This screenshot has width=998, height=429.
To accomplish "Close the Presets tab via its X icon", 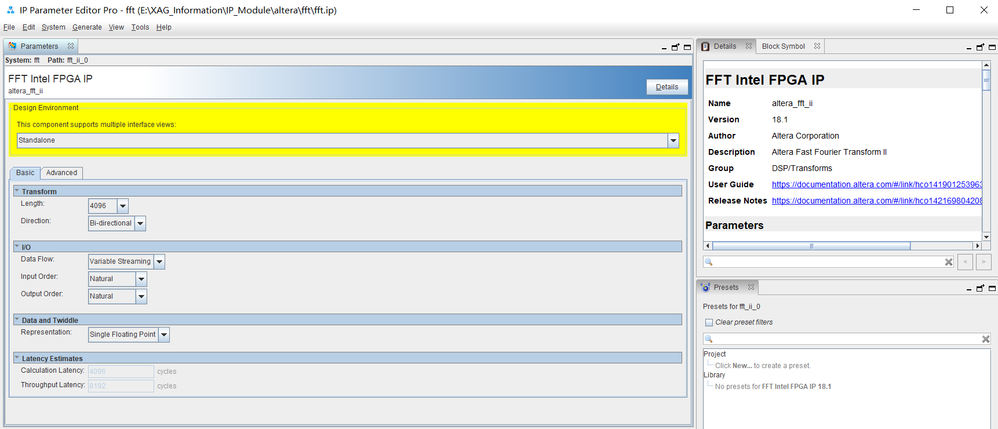I will (x=750, y=288).
